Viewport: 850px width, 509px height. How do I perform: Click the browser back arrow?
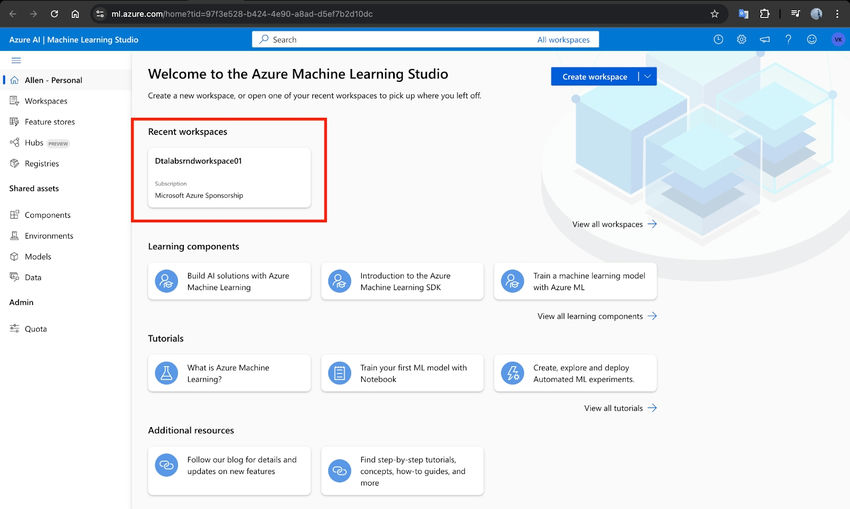pyautogui.click(x=12, y=14)
